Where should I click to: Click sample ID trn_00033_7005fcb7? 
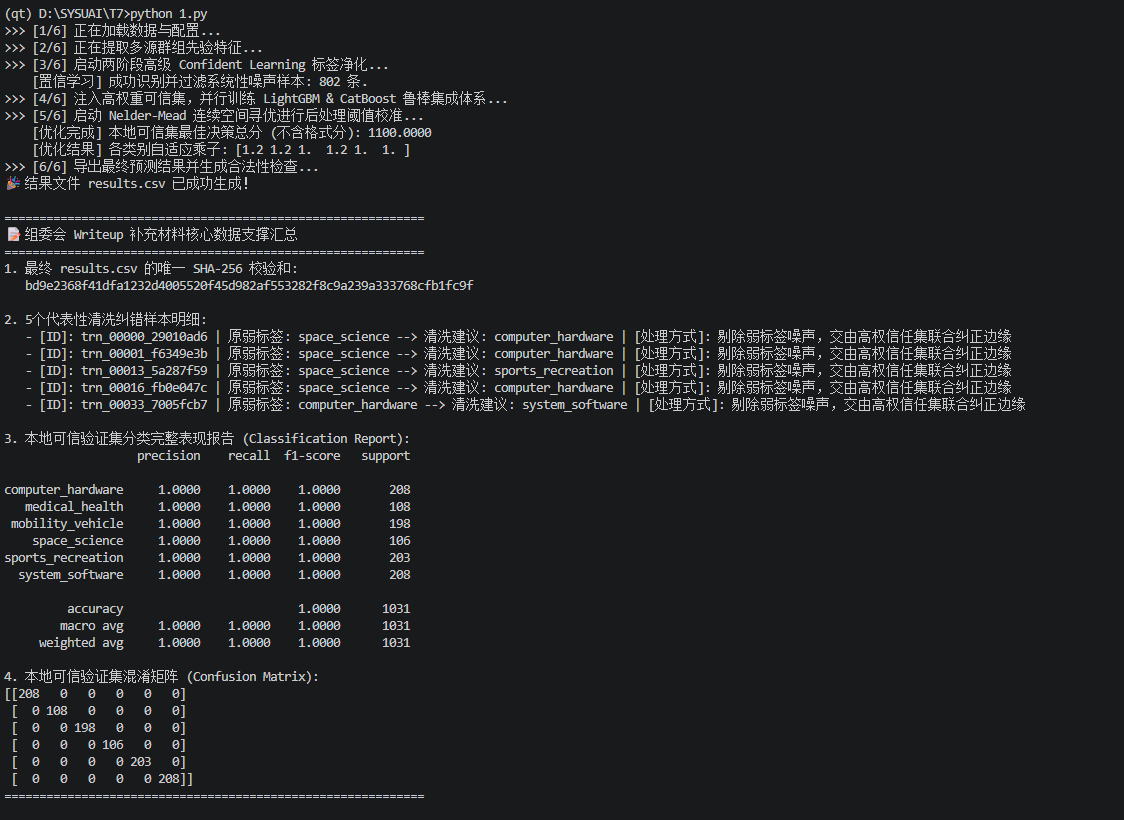click(x=144, y=405)
